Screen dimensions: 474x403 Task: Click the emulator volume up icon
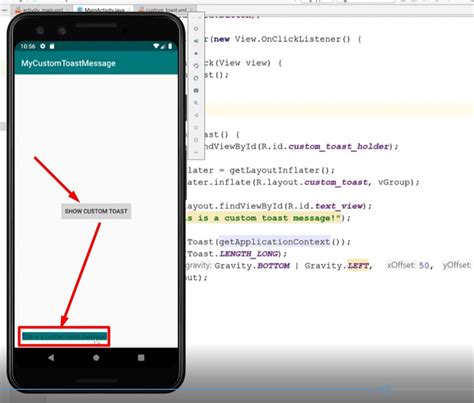196,41
